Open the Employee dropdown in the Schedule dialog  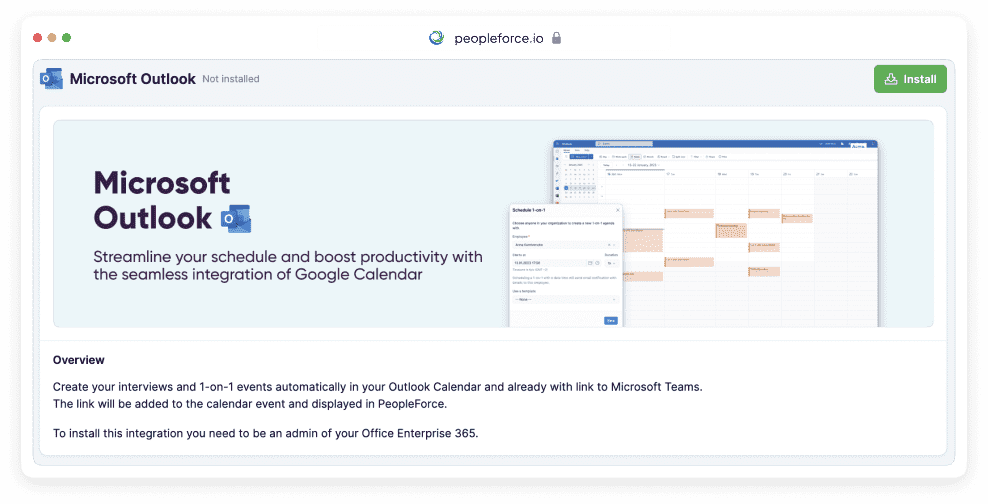pos(565,244)
